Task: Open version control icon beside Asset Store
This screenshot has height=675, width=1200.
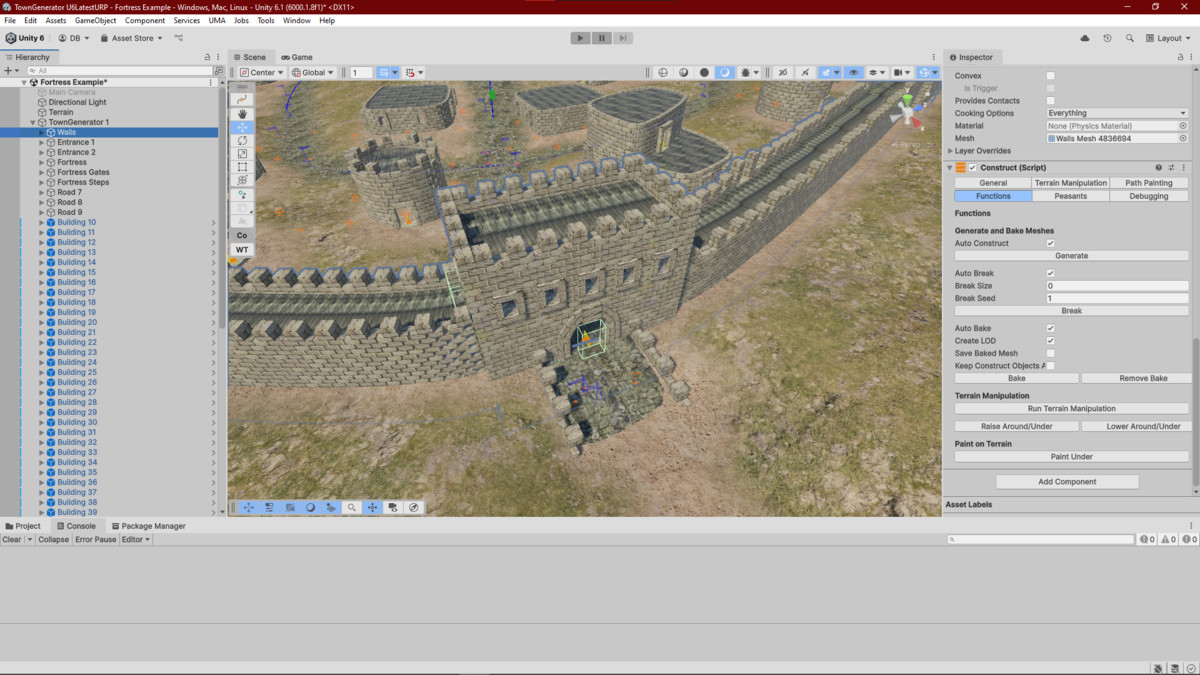Action: (179, 38)
